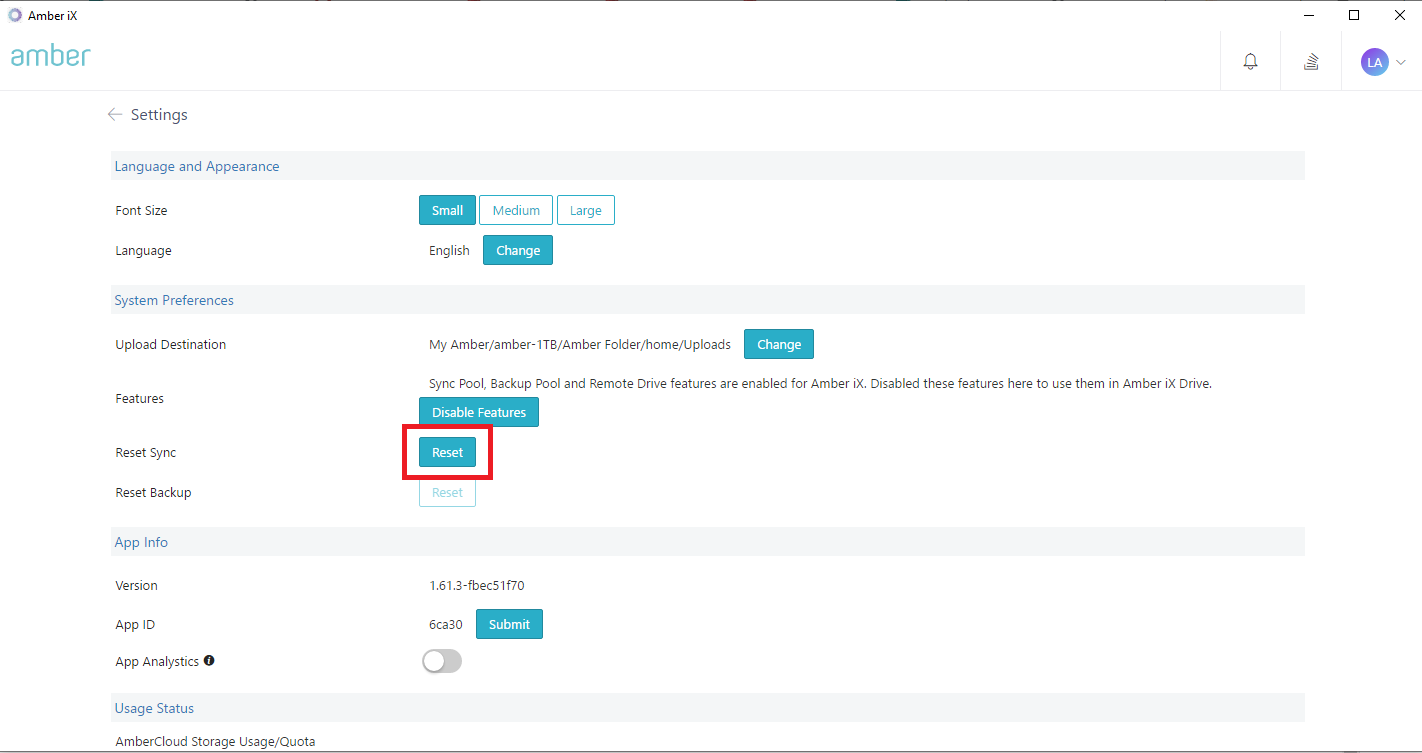Click the English language value

pyautogui.click(x=449, y=250)
